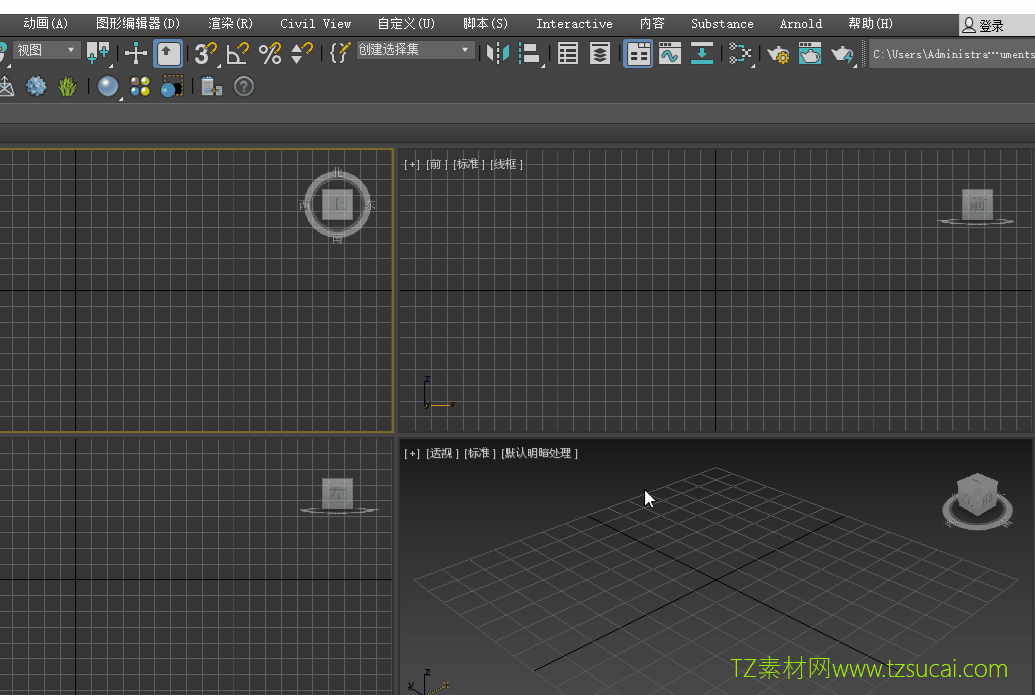
Task: Open the 帮助(H) menu
Action: pyautogui.click(x=871, y=24)
